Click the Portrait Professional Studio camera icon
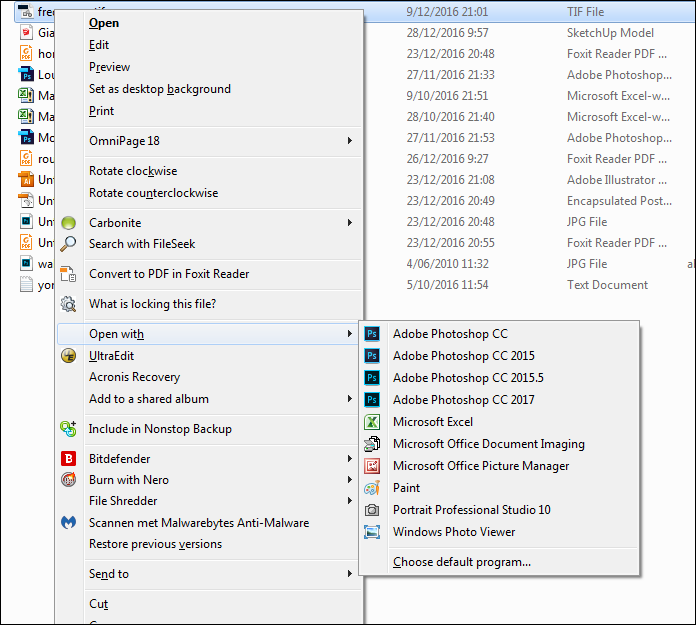Screen dimensions: 696x625 372,510
